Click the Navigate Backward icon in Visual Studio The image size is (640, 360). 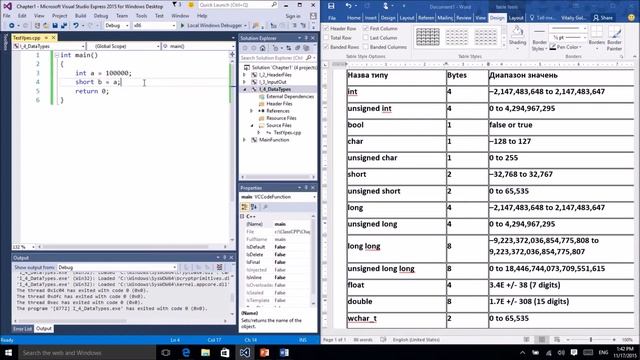pyautogui.click(x=11, y=25)
